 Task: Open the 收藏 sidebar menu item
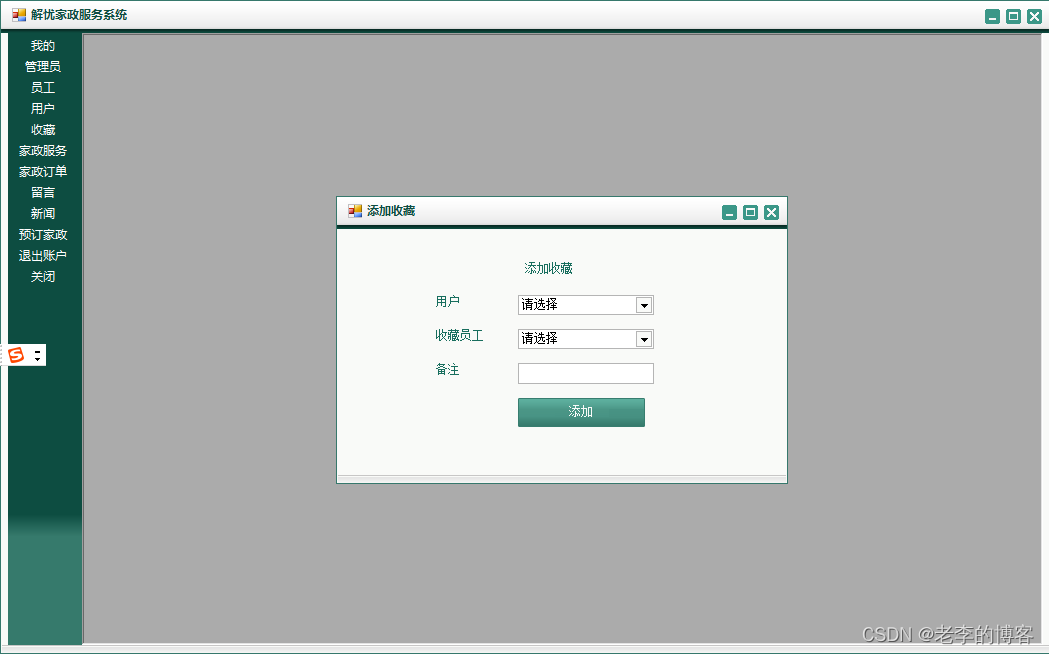tap(43, 130)
